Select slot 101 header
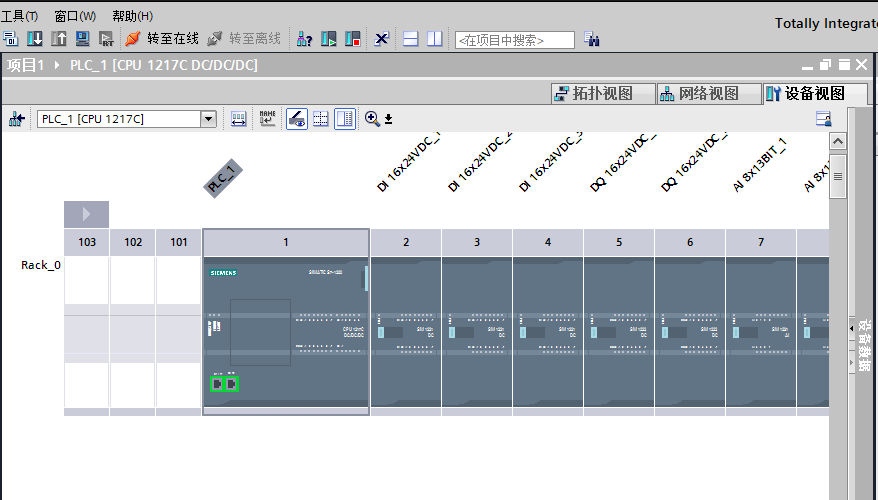The width and height of the screenshot is (878, 500). pos(179,242)
